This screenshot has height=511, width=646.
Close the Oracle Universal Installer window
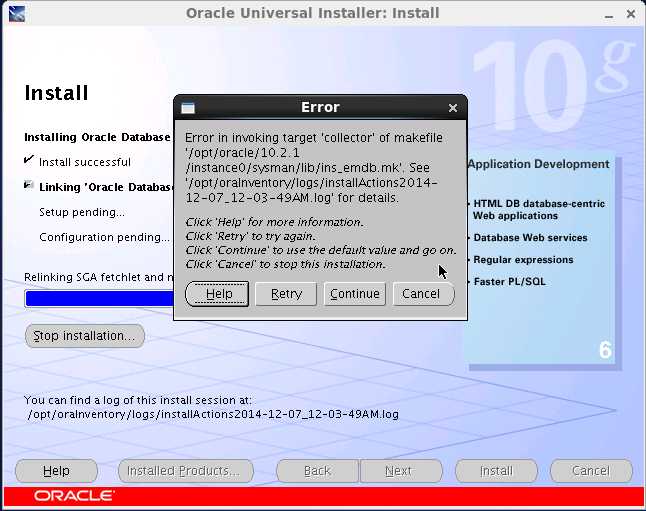tap(630, 14)
